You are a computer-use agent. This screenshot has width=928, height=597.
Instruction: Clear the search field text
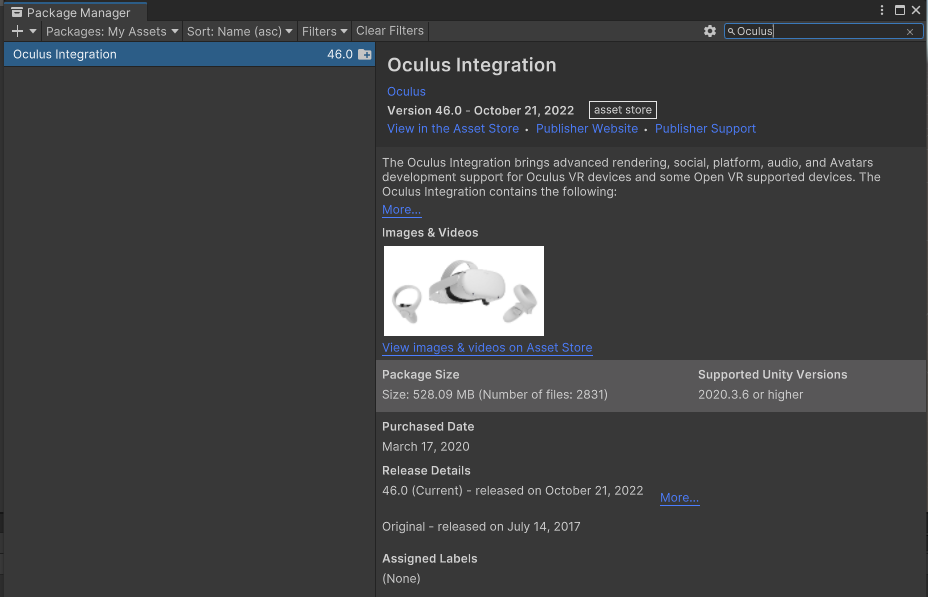[x=910, y=32]
